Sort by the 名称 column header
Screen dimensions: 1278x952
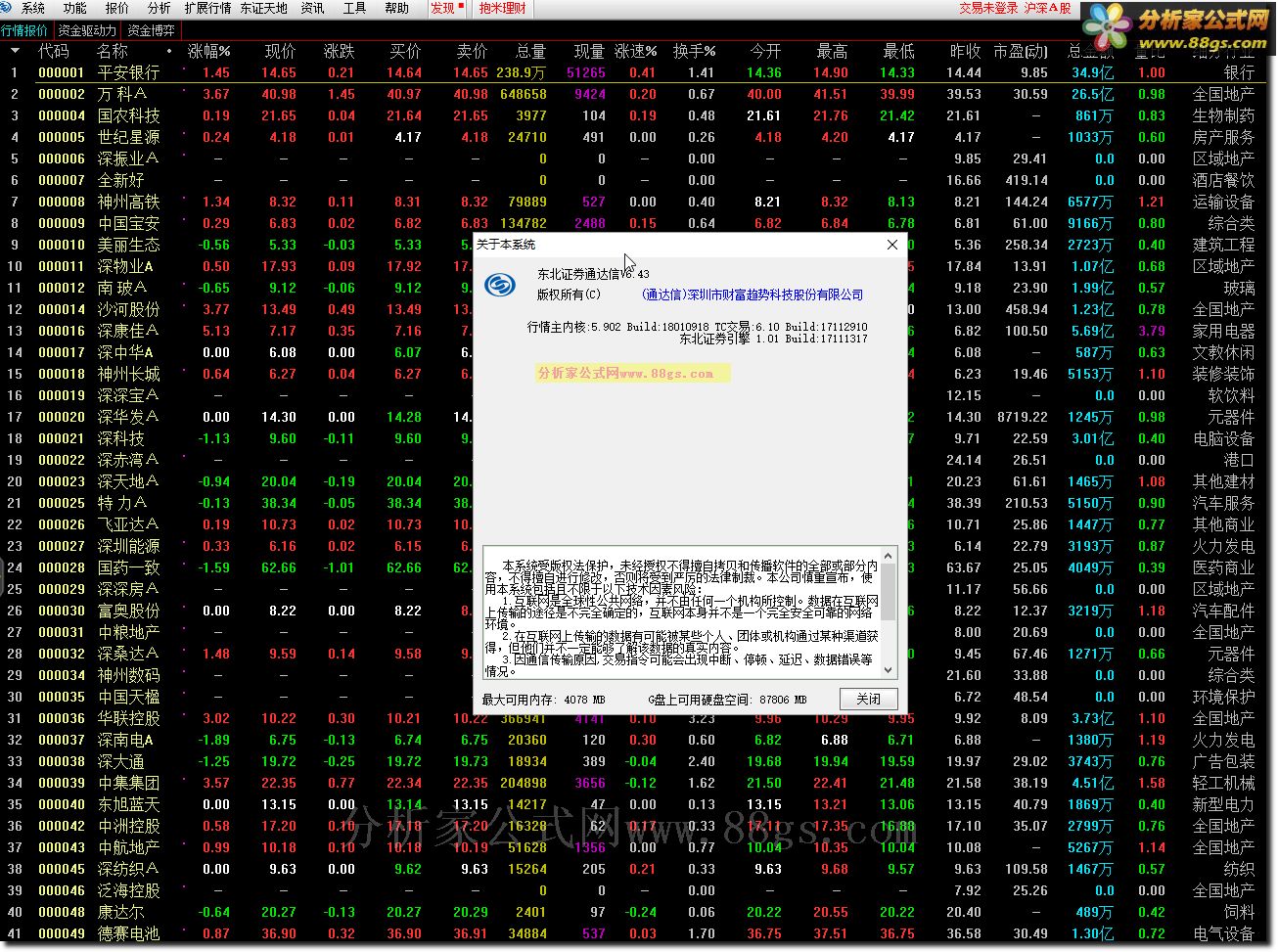pyautogui.click(x=113, y=51)
